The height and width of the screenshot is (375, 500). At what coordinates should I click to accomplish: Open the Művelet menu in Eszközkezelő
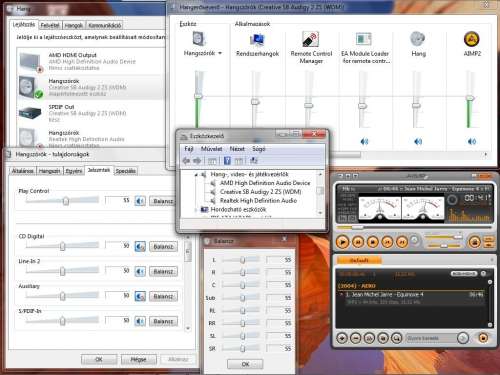pos(211,149)
